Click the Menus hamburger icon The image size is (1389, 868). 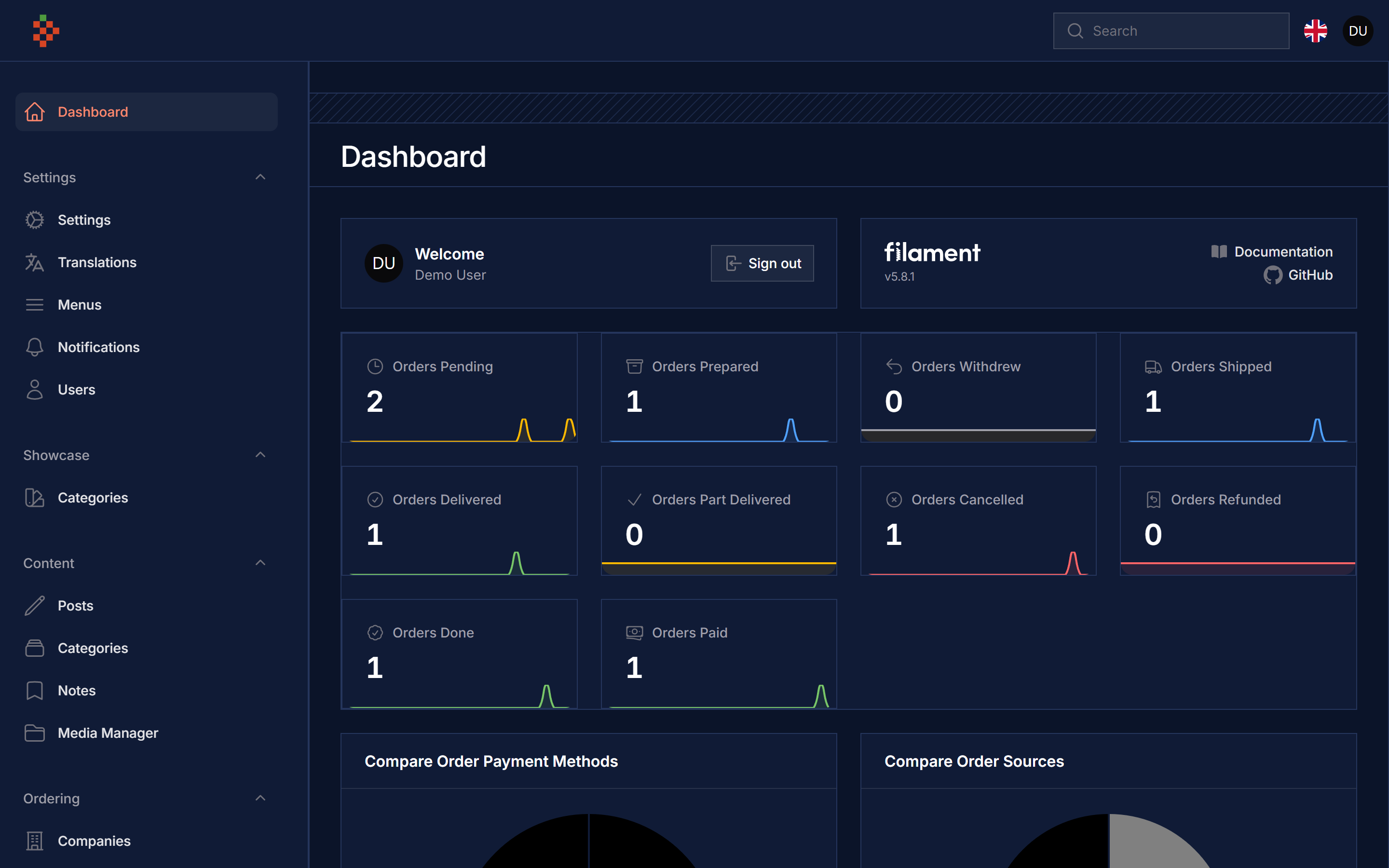35,305
